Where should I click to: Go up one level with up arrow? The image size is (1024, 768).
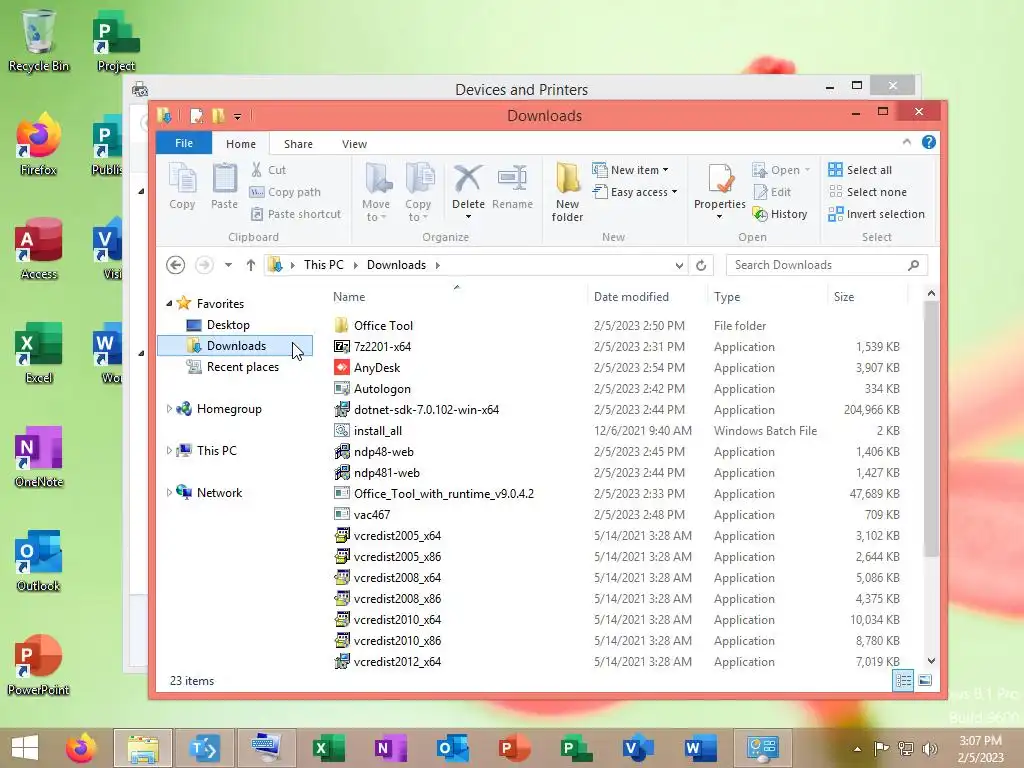251,265
